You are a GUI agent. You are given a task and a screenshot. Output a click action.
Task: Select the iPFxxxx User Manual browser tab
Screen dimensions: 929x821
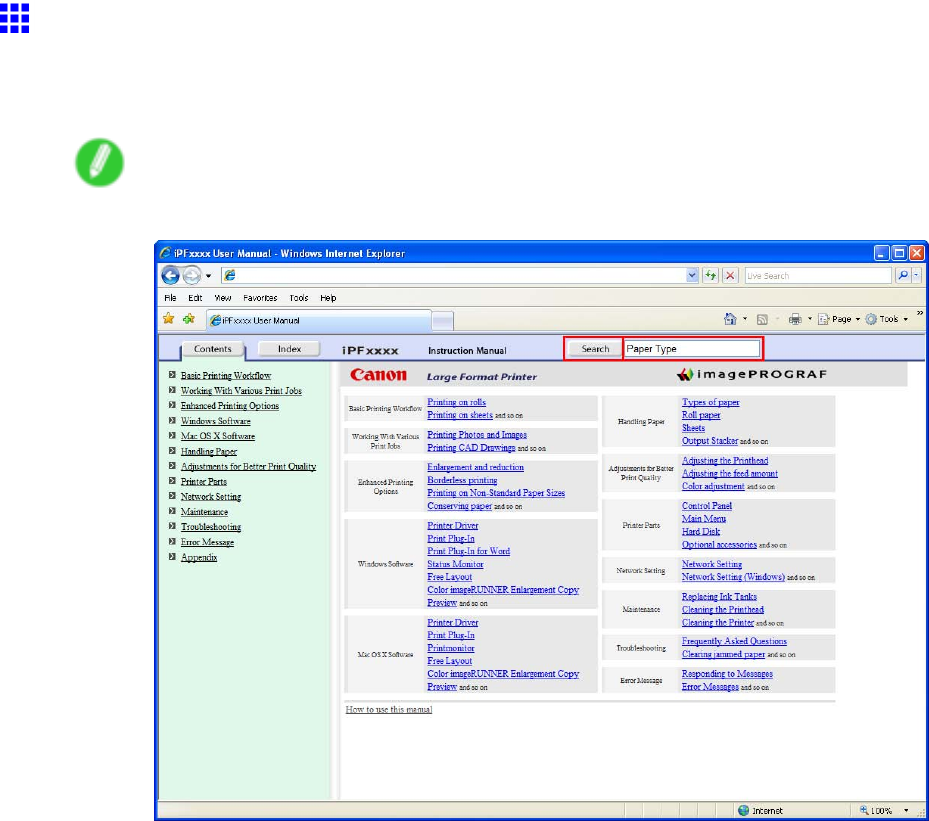click(318, 320)
